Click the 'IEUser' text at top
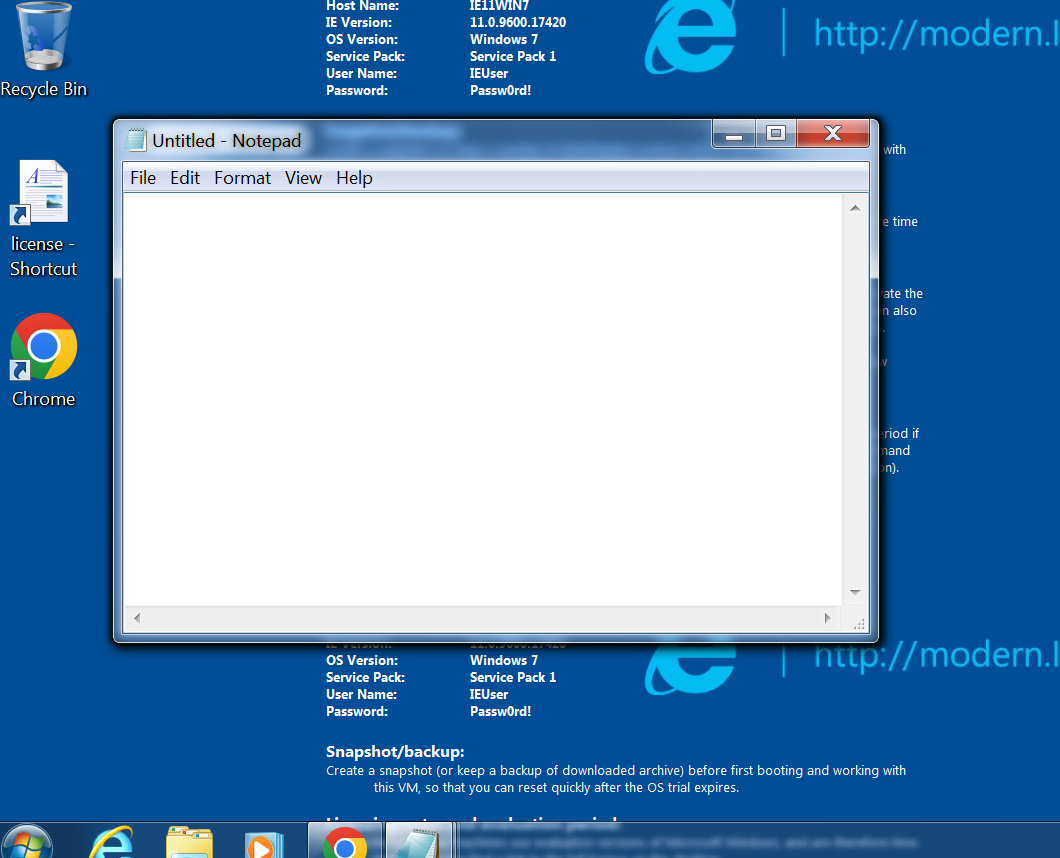 489,73
